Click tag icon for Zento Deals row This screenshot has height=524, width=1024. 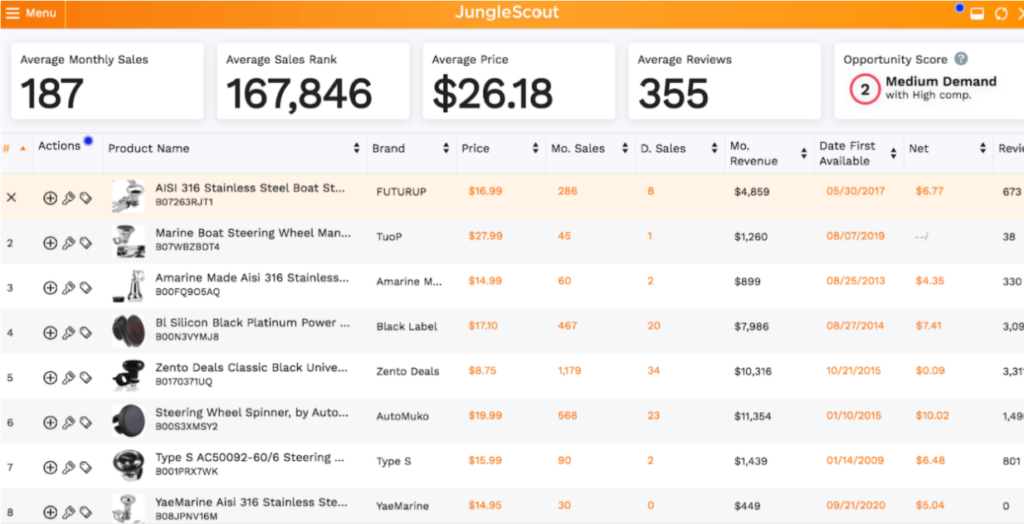click(x=86, y=378)
